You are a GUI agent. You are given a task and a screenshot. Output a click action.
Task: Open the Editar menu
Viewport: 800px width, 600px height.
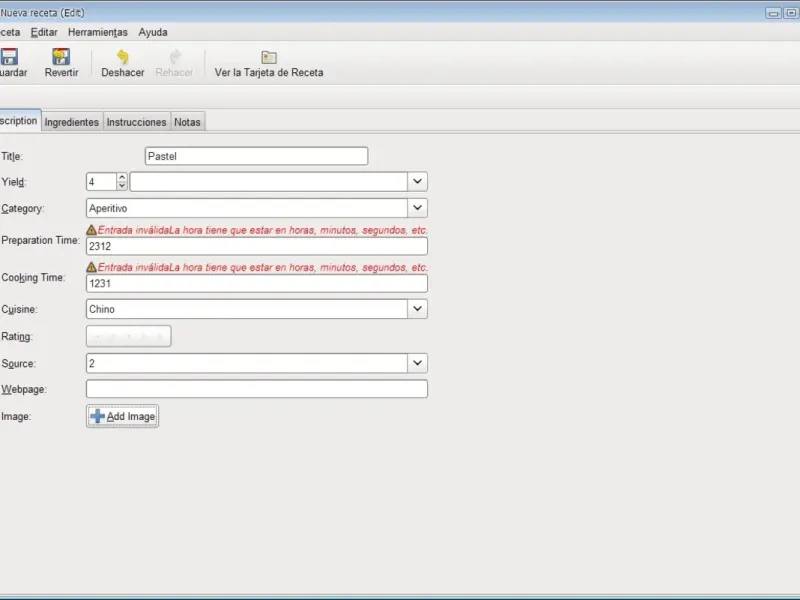click(x=44, y=32)
